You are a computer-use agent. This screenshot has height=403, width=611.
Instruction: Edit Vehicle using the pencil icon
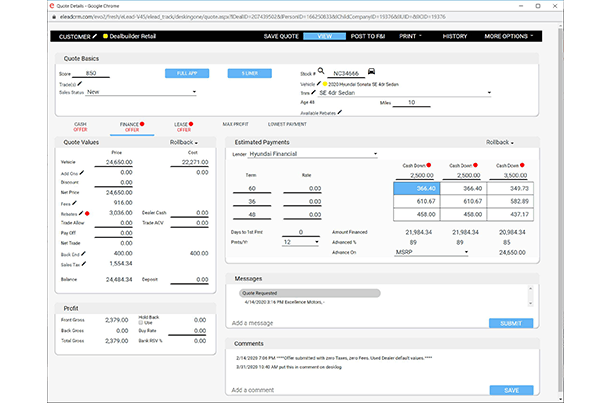(319, 83)
